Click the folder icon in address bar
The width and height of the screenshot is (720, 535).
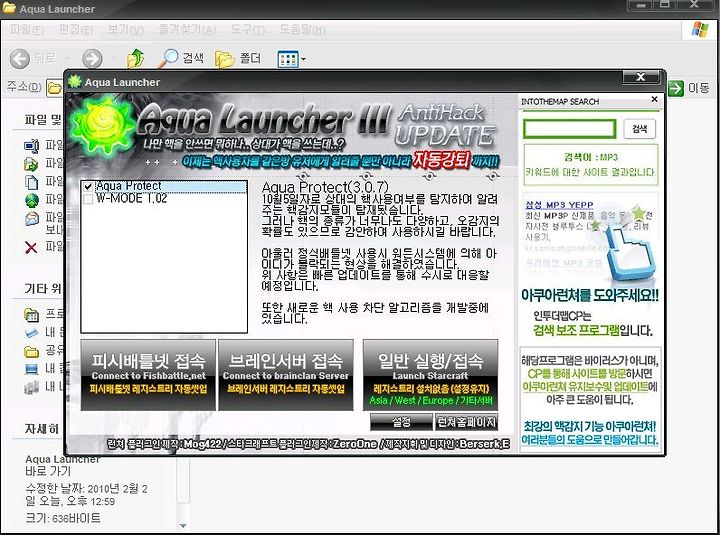(x=54, y=87)
